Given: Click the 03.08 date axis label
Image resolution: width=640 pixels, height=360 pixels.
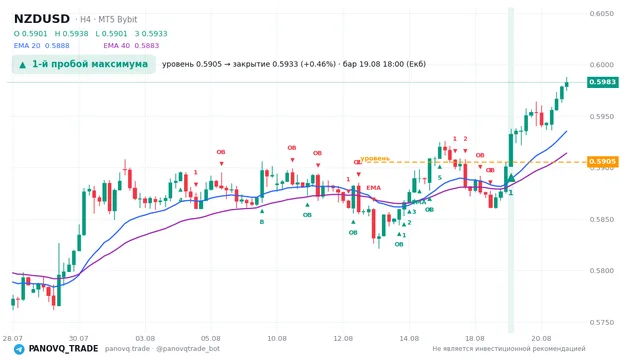Looking at the screenshot, I should click(x=145, y=338).
